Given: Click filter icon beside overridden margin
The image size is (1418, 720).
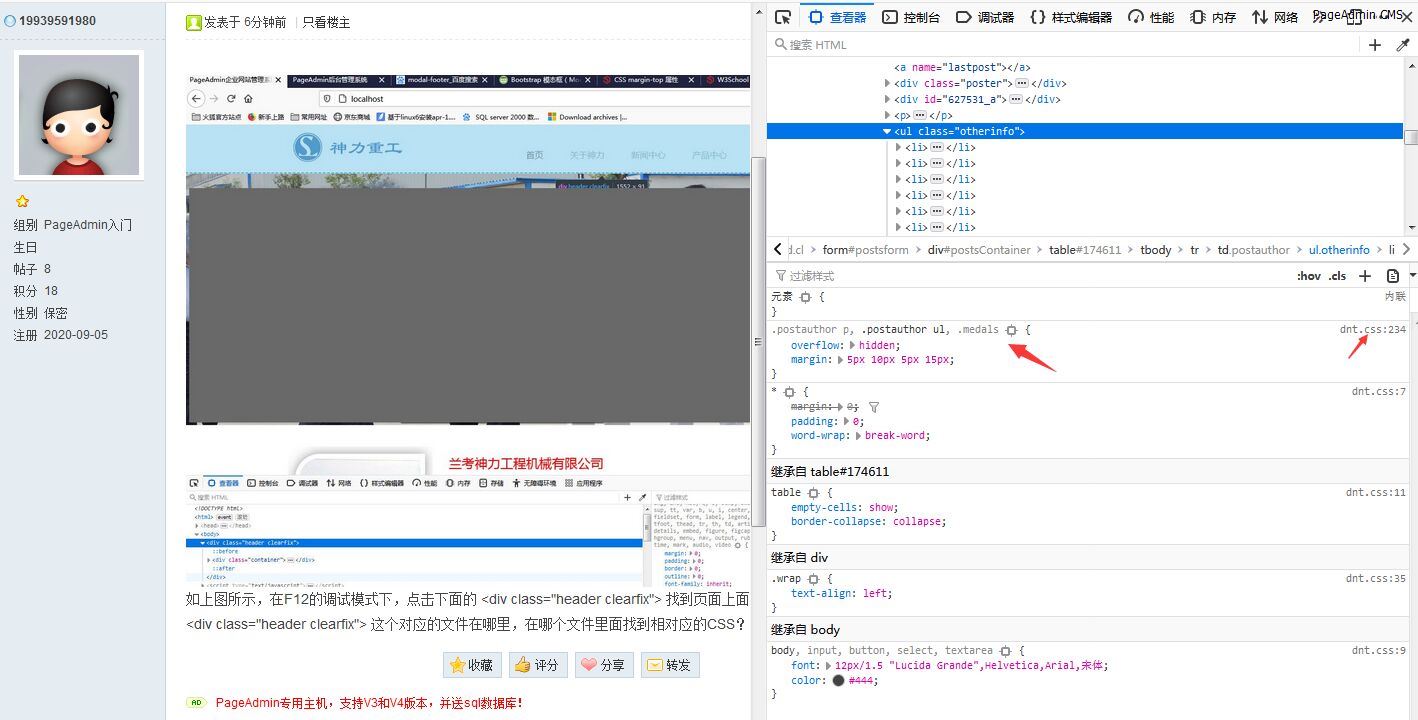Looking at the screenshot, I should (x=874, y=407).
